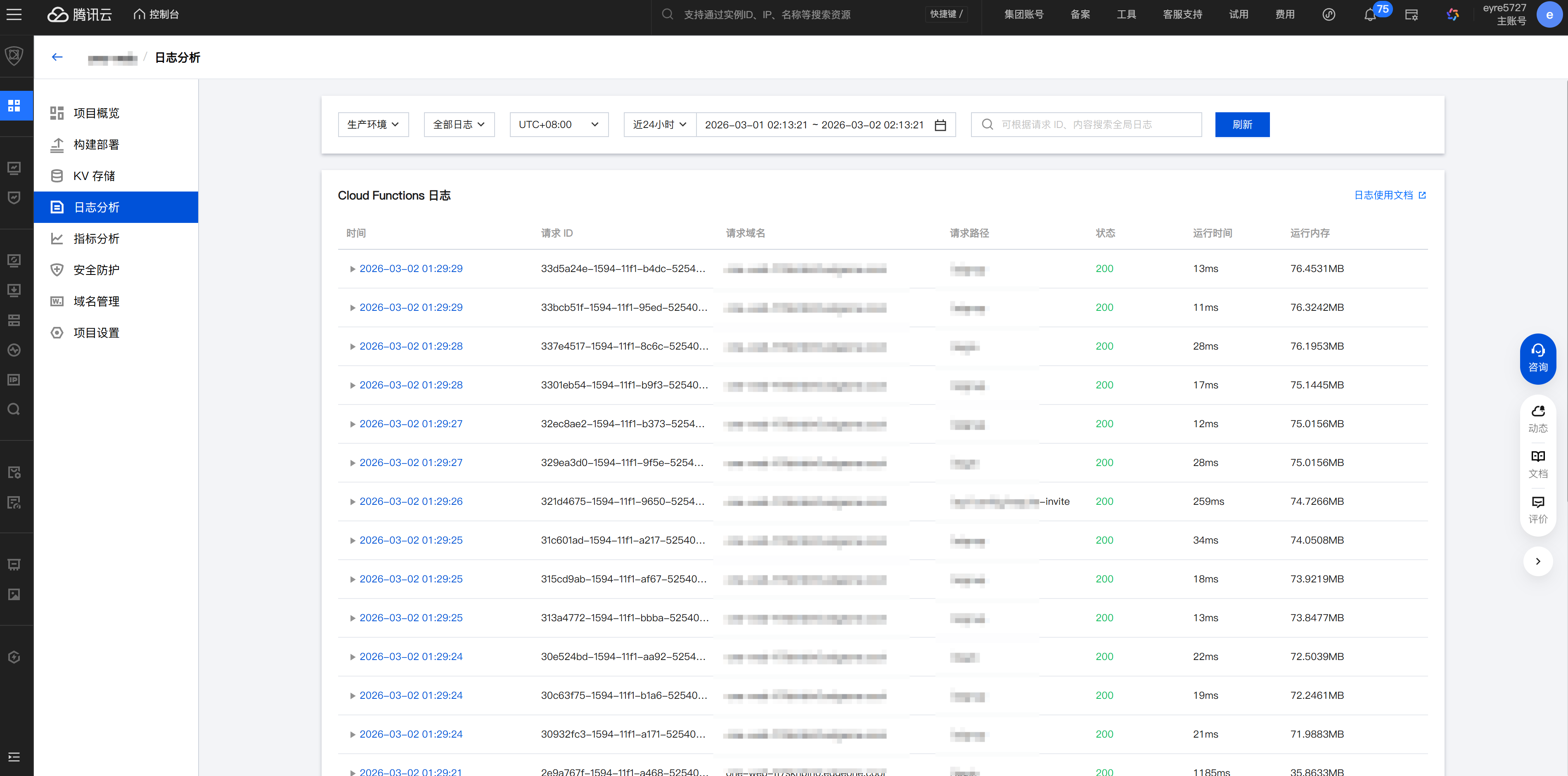The image size is (1568, 776).
Task: Click the back arrow beside the breadcrumb
Action: pos(57,57)
